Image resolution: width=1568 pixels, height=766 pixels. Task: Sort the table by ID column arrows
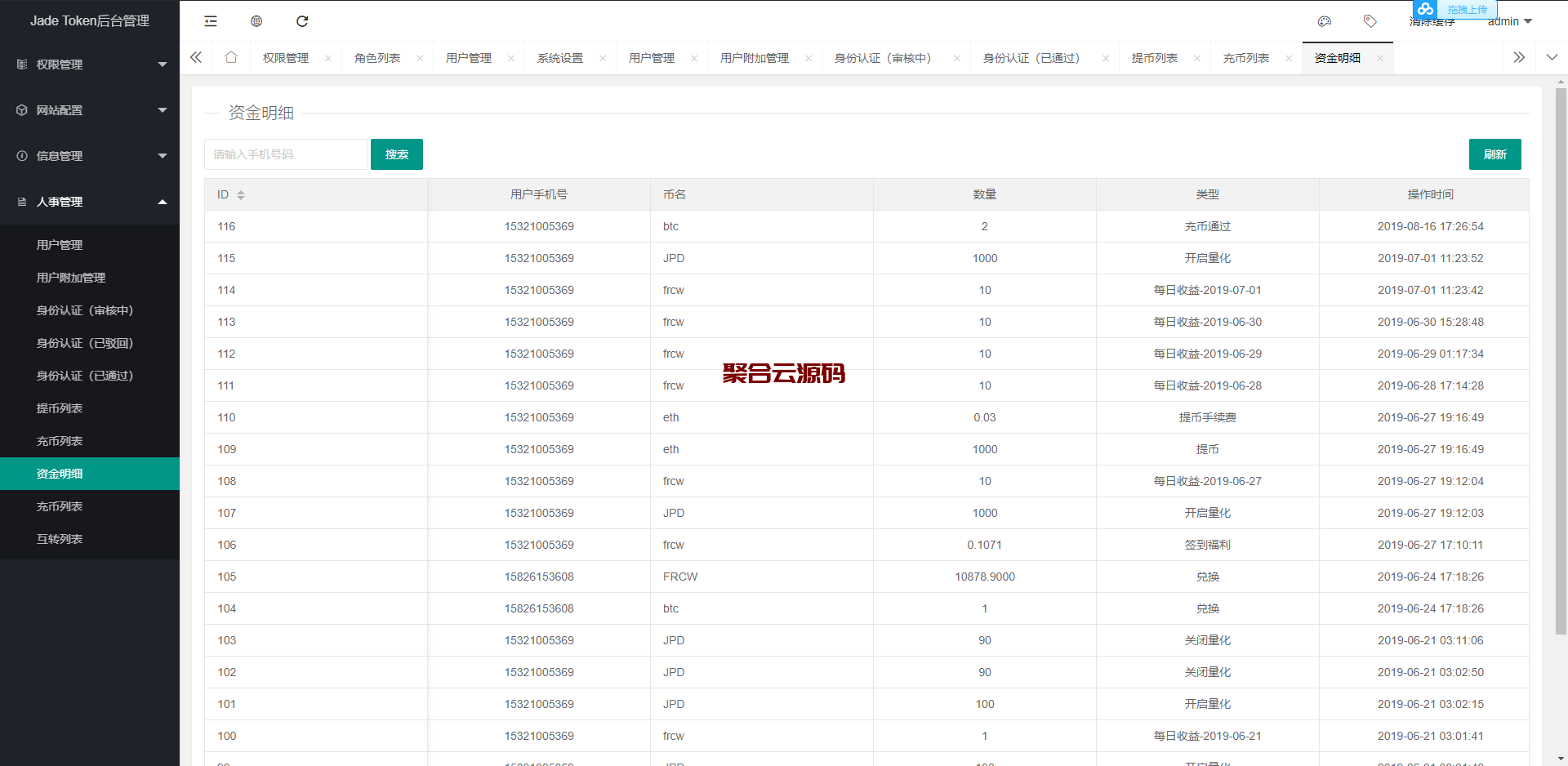pyautogui.click(x=241, y=194)
